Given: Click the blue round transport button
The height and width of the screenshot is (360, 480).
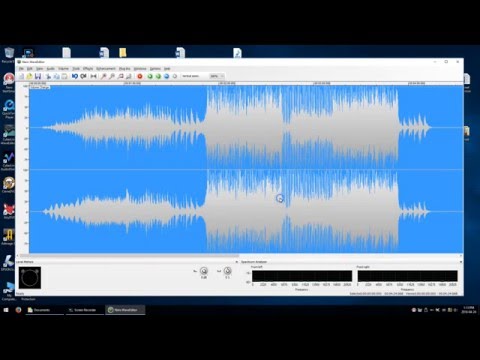Looking at the screenshot, I should coord(166,76).
